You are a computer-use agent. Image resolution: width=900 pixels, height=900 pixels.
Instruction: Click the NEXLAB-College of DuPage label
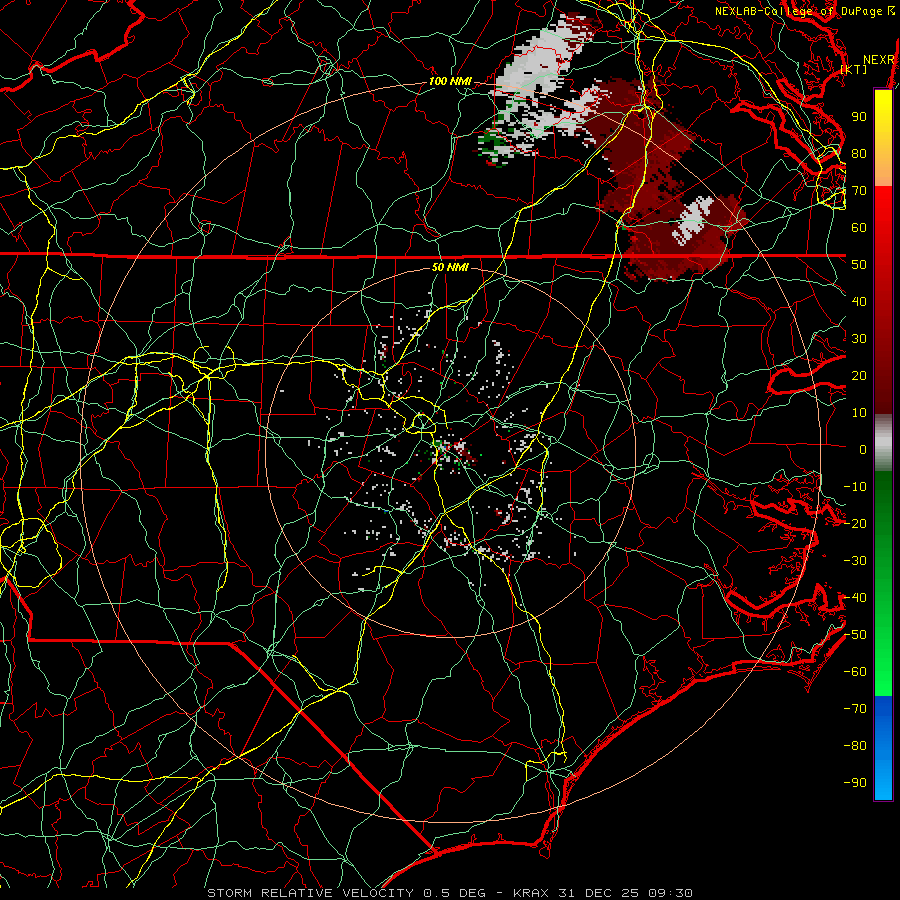798,11
